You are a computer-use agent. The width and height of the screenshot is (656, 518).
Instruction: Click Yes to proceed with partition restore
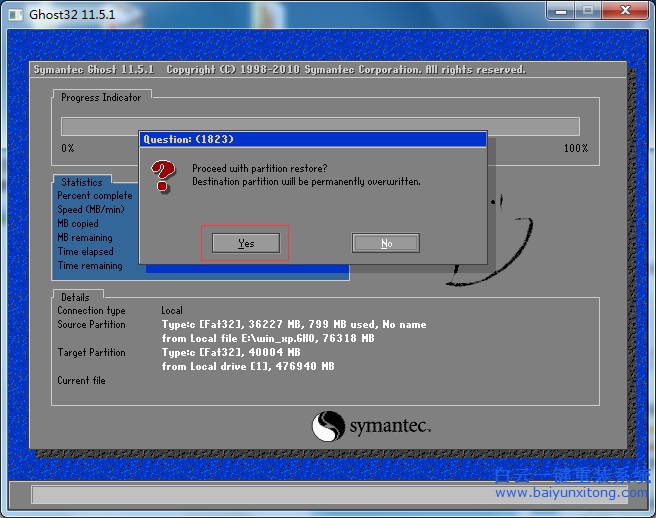tap(246, 243)
